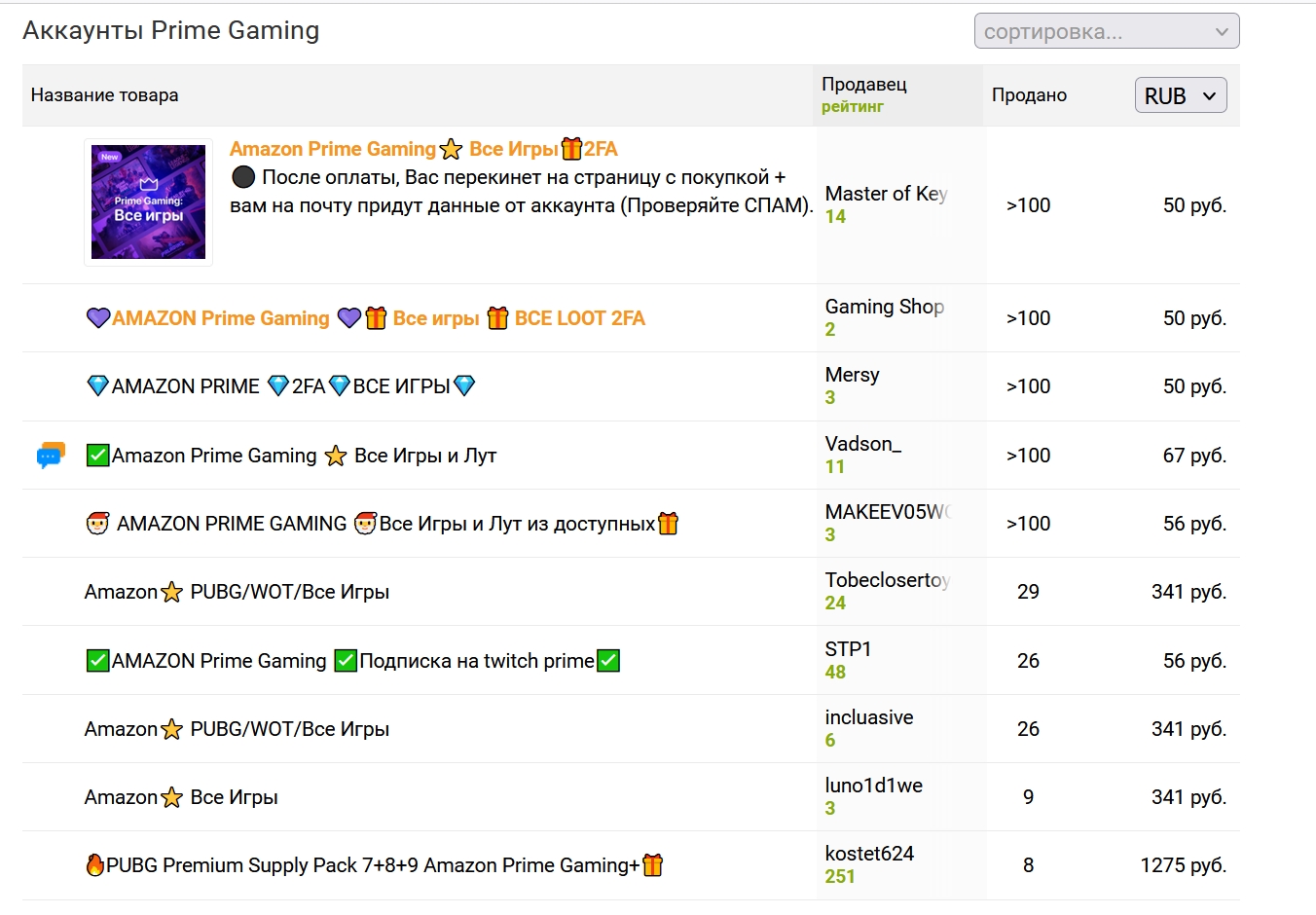Click the green checkmark before Подписка на twitch
Screen dimensions: 1316x915
(346, 661)
